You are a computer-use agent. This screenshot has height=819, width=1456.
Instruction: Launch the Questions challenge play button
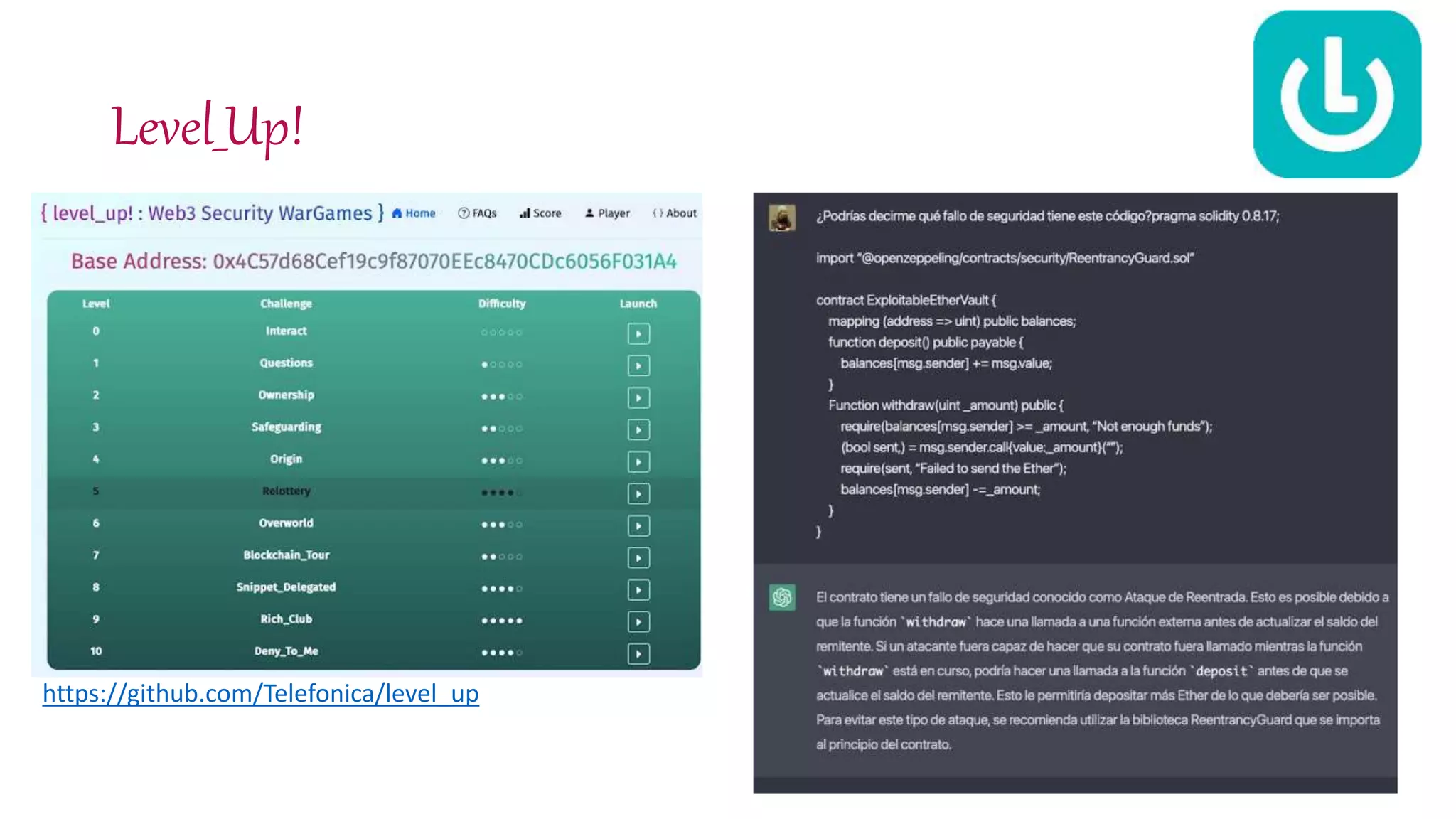pos(638,365)
